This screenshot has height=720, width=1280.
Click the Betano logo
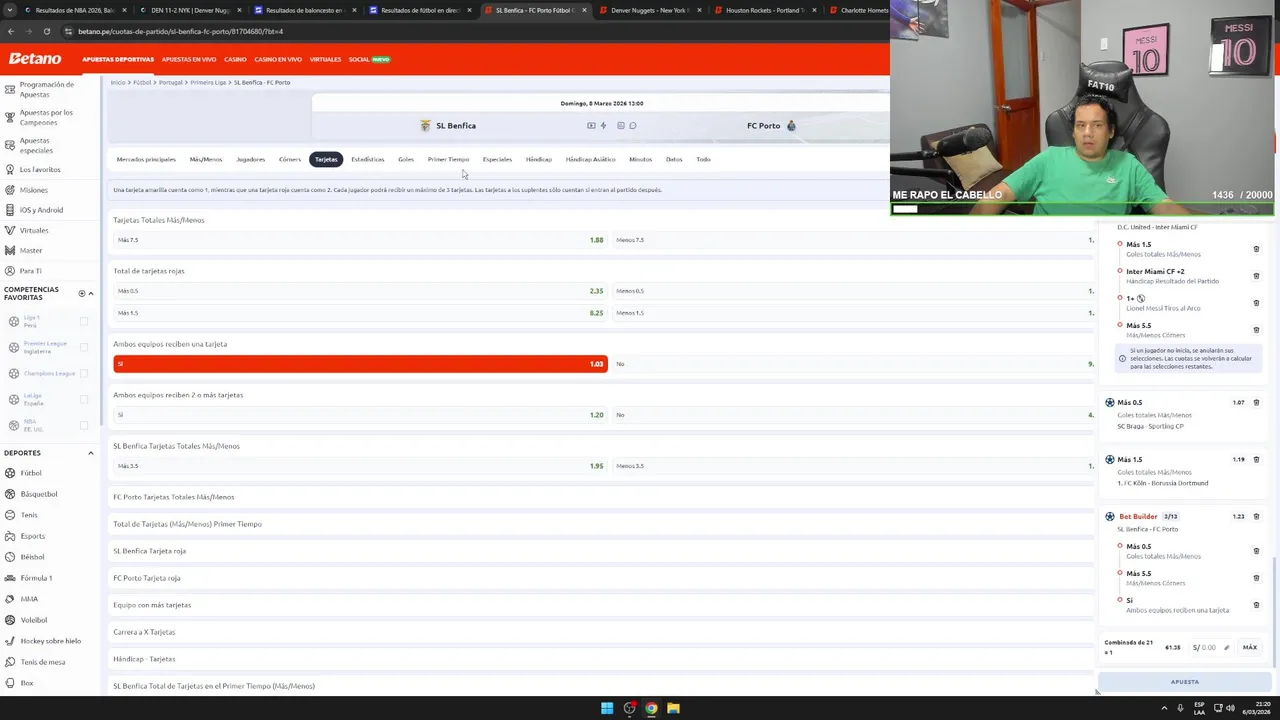[35, 59]
